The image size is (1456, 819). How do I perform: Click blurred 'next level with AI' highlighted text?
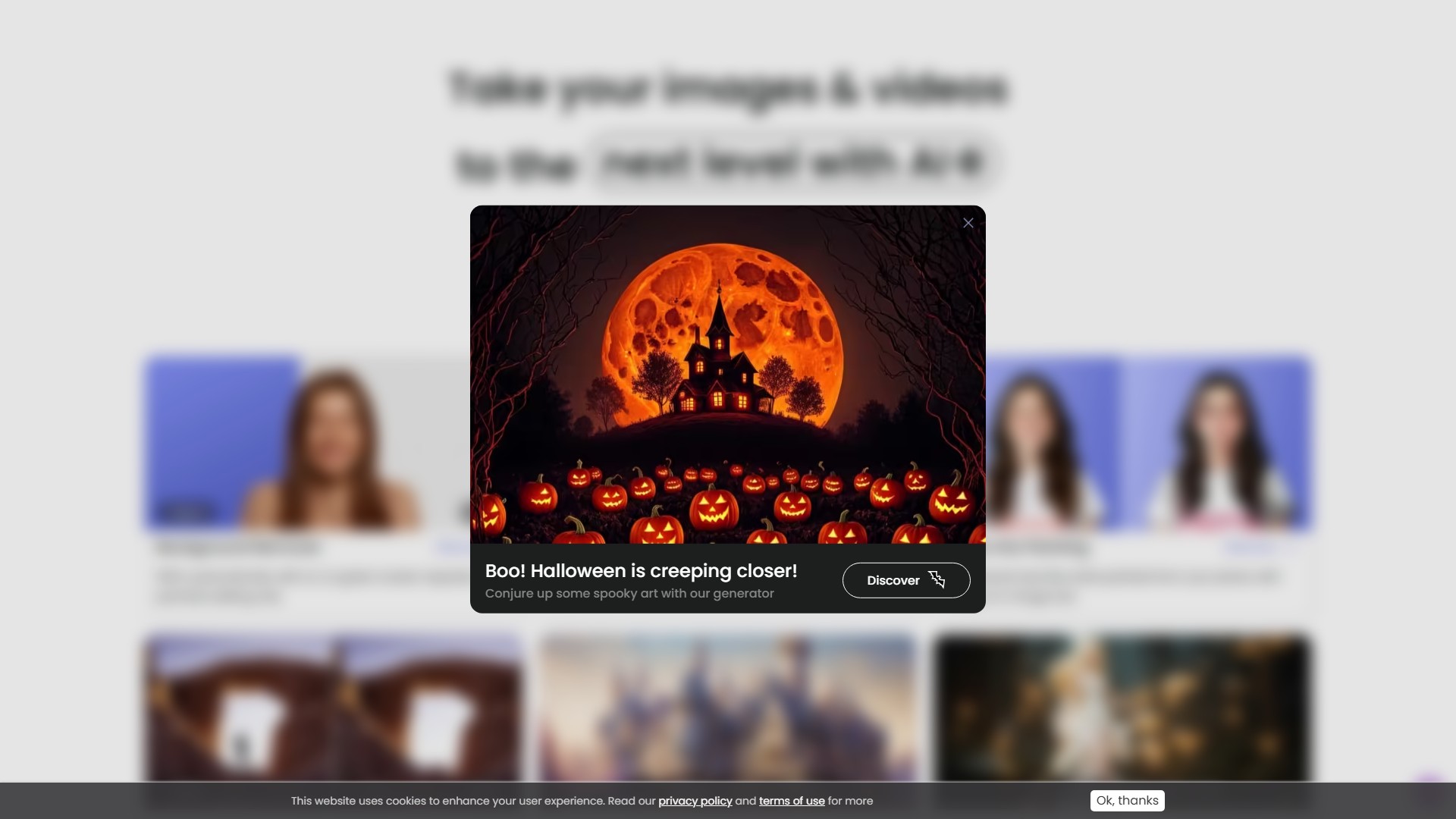click(792, 163)
